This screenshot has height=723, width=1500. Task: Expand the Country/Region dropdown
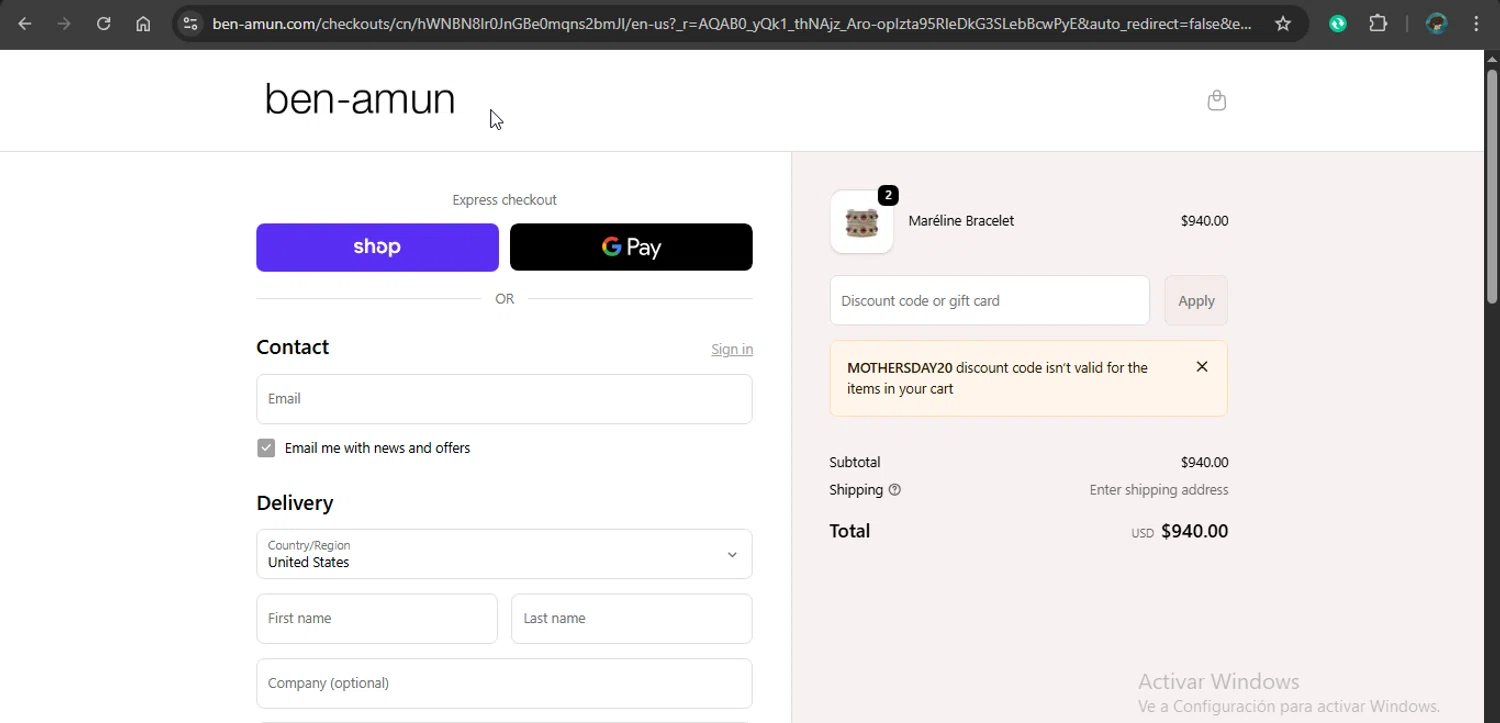point(504,554)
